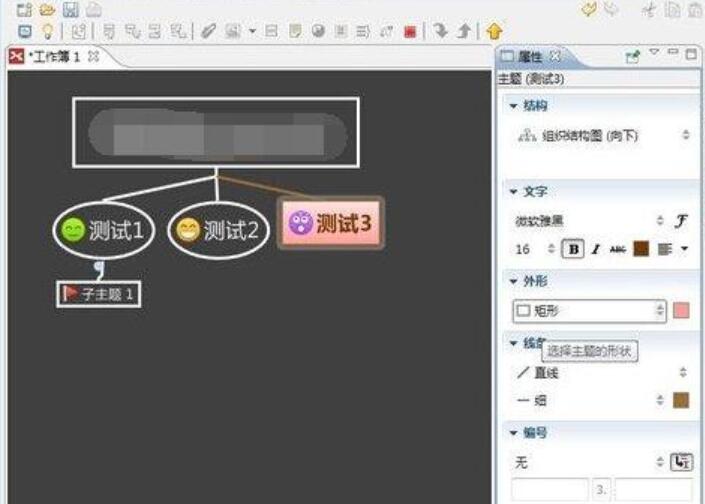Open the 细 line width dropdown
This screenshot has height=504, width=705.
(589, 400)
